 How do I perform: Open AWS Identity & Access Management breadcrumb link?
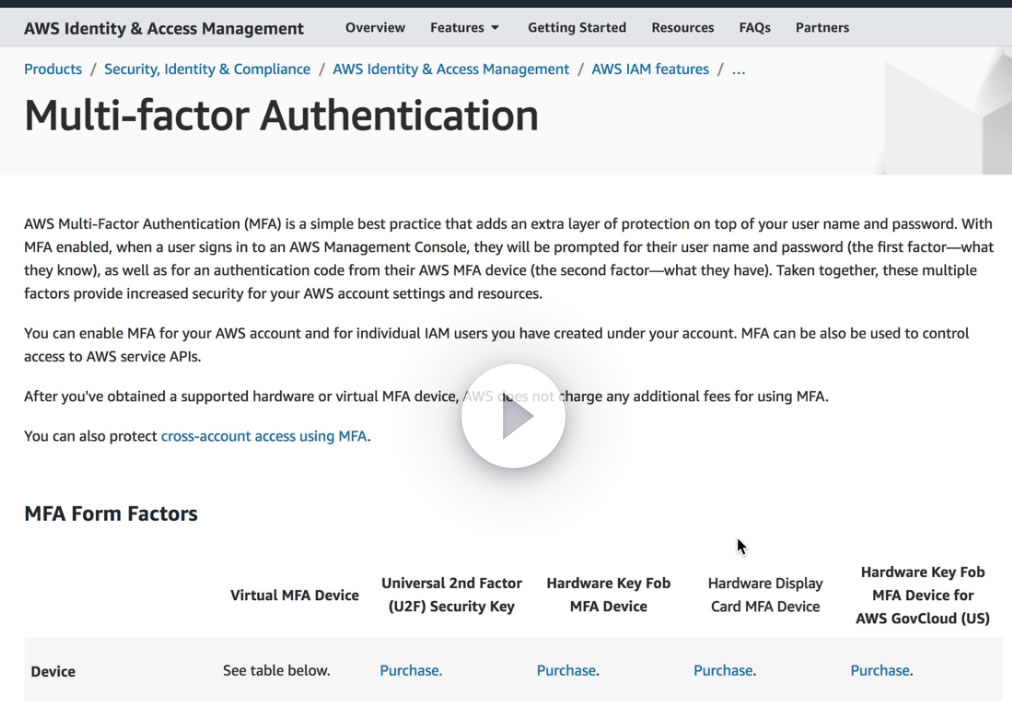tap(450, 69)
